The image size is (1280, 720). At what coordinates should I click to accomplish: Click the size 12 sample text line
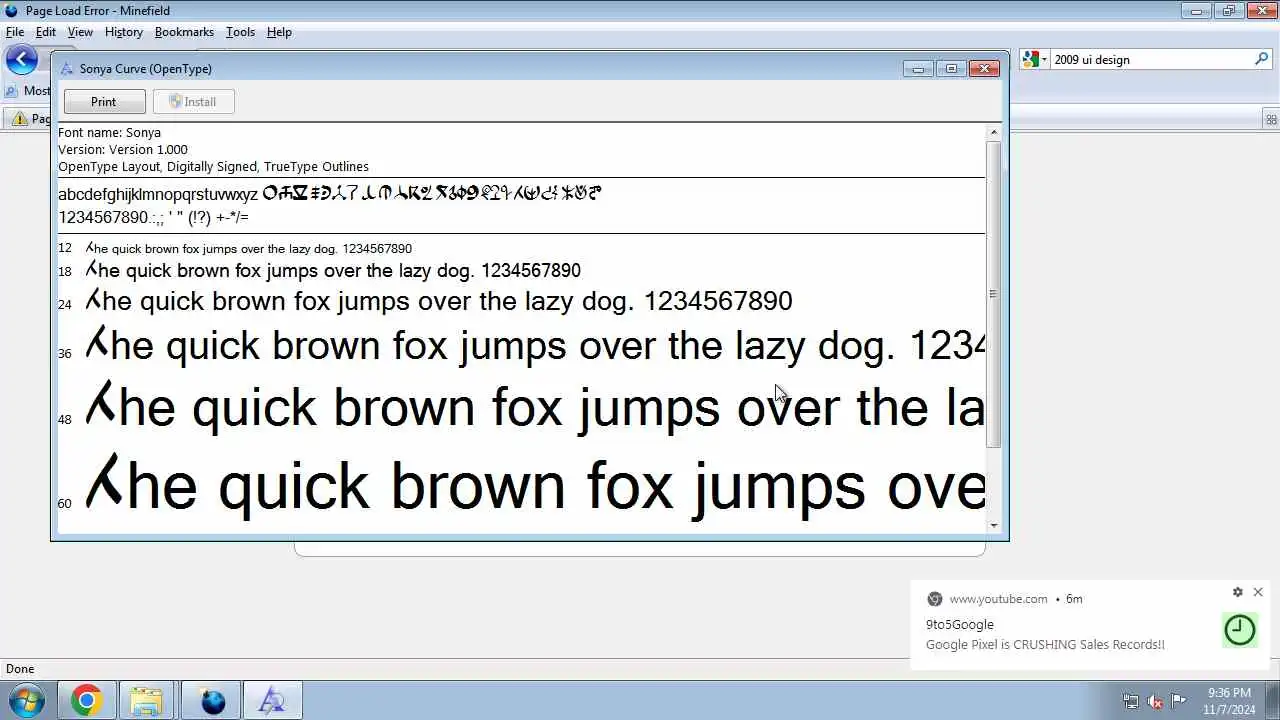coord(248,248)
